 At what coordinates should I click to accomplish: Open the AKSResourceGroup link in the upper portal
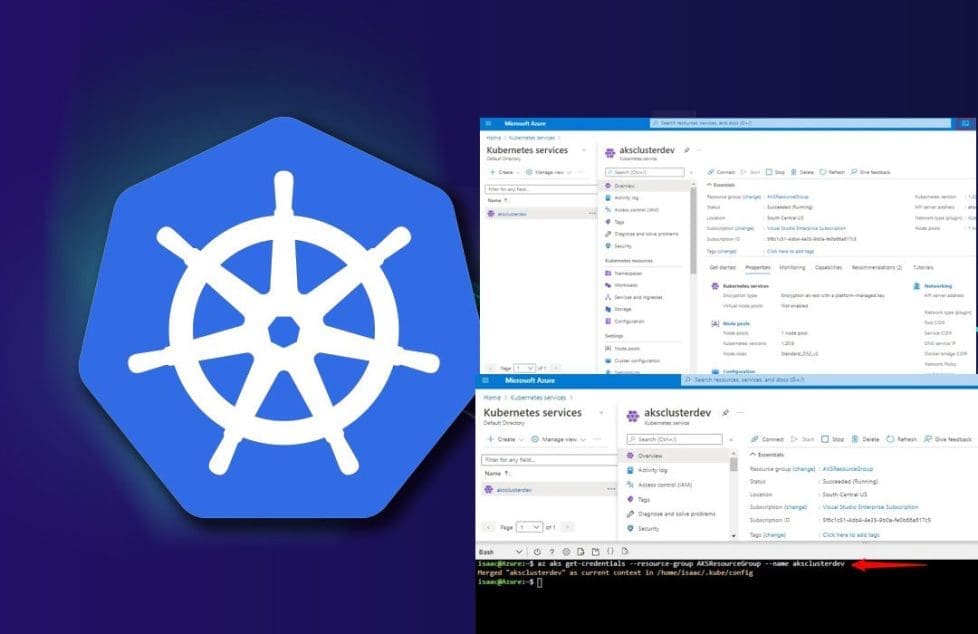coord(787,197)
